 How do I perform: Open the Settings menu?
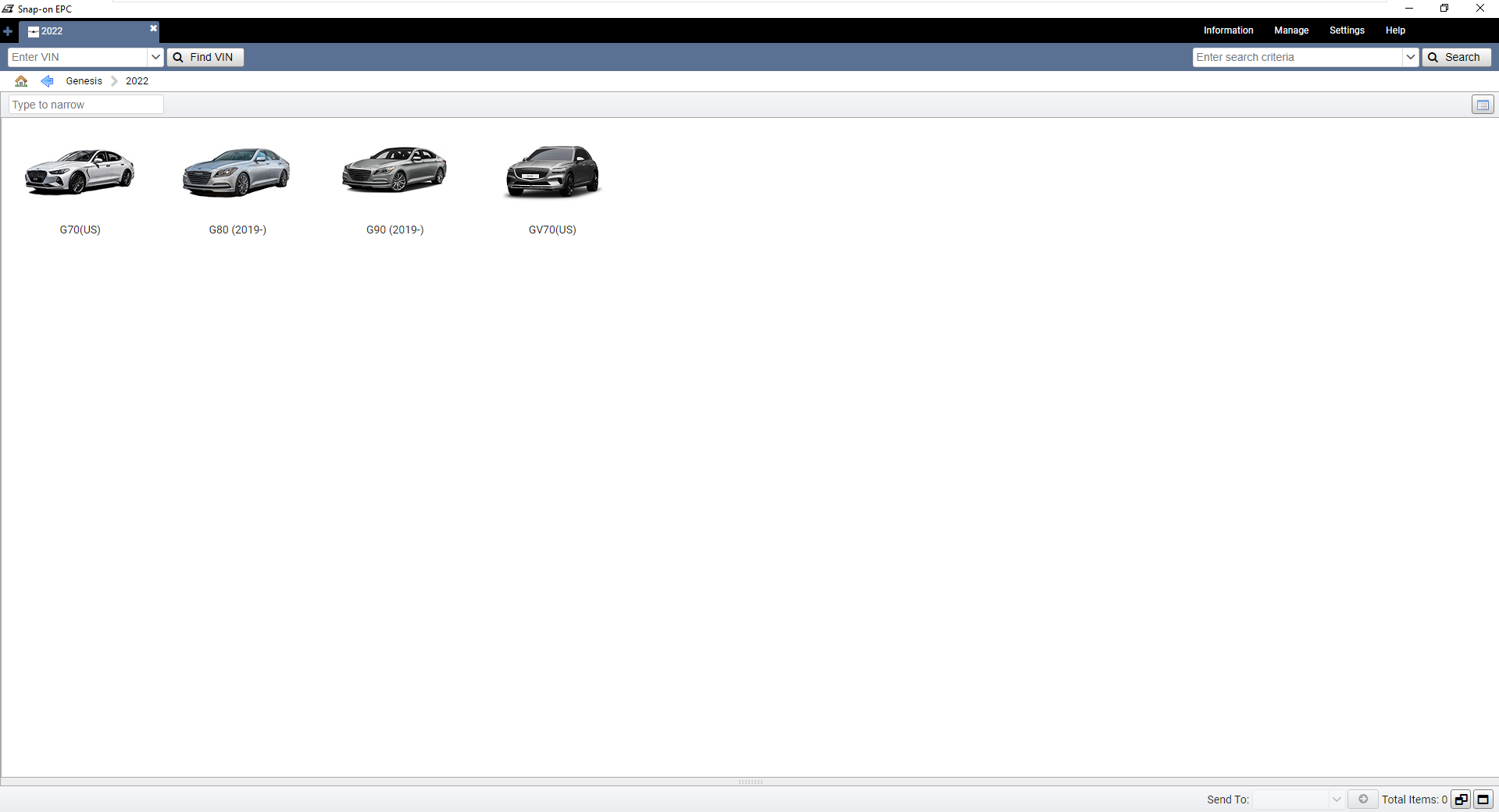click(1346, 30)
